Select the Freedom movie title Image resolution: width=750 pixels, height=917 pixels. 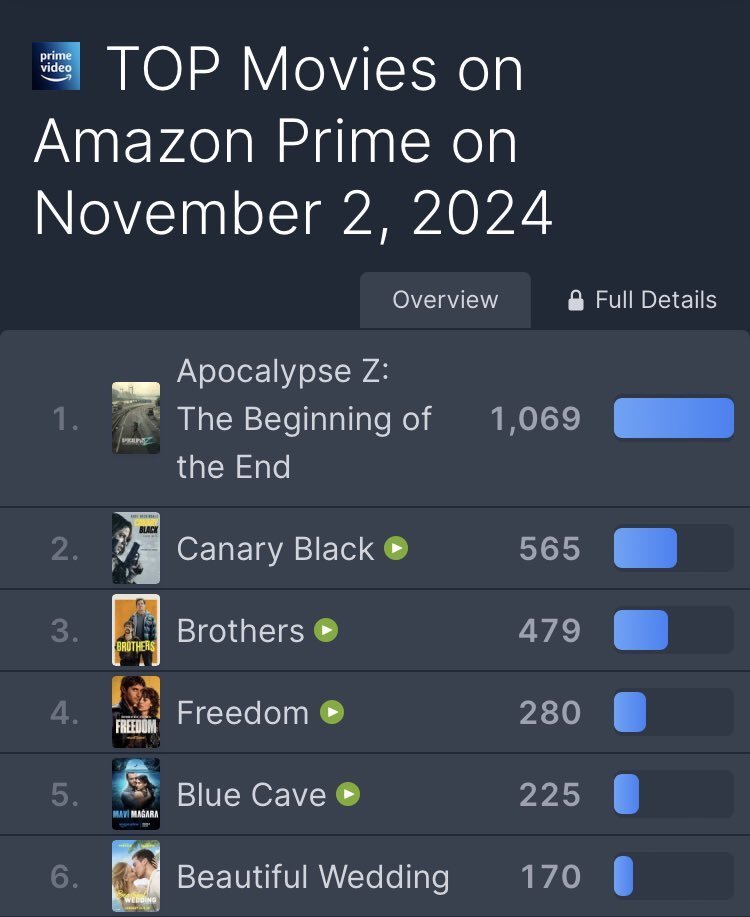[x=243, y=713]
